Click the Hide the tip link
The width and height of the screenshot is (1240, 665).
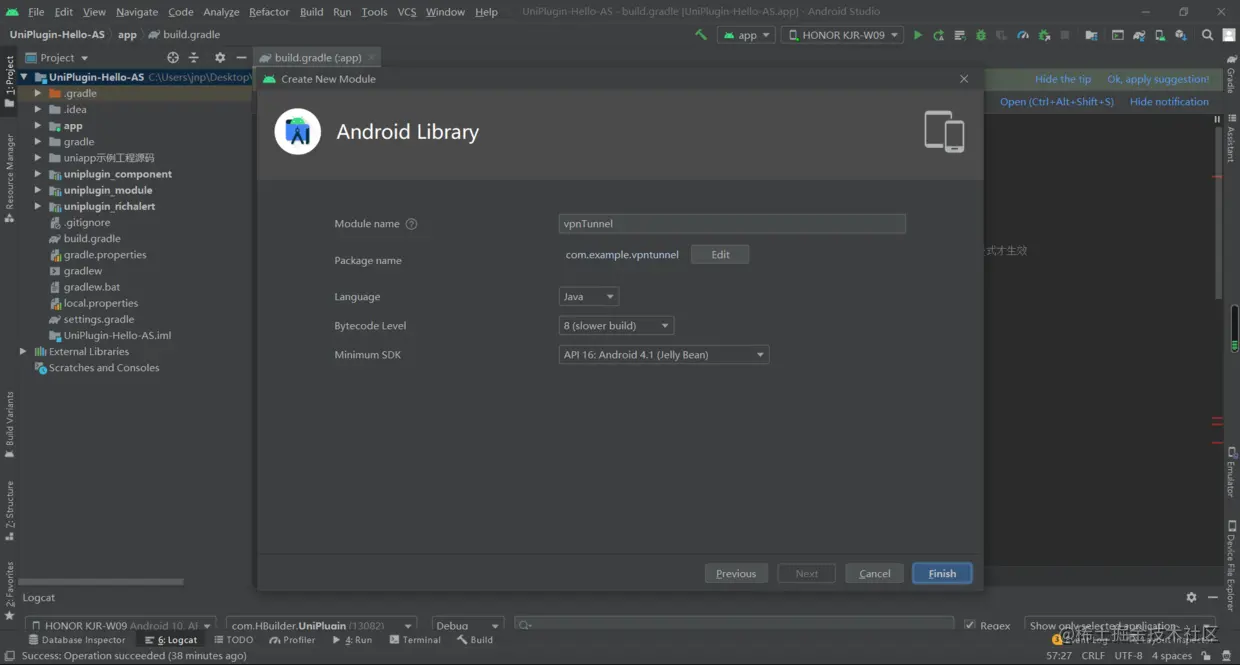pos(1063,79)
